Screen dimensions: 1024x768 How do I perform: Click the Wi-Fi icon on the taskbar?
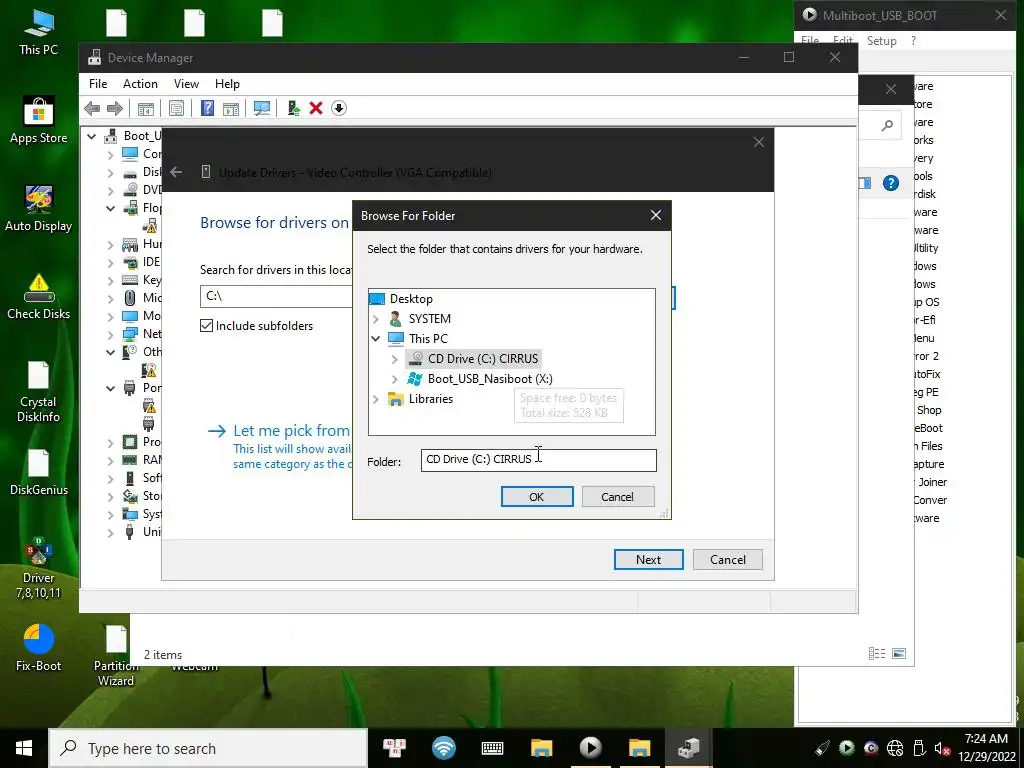coord(443,748)
